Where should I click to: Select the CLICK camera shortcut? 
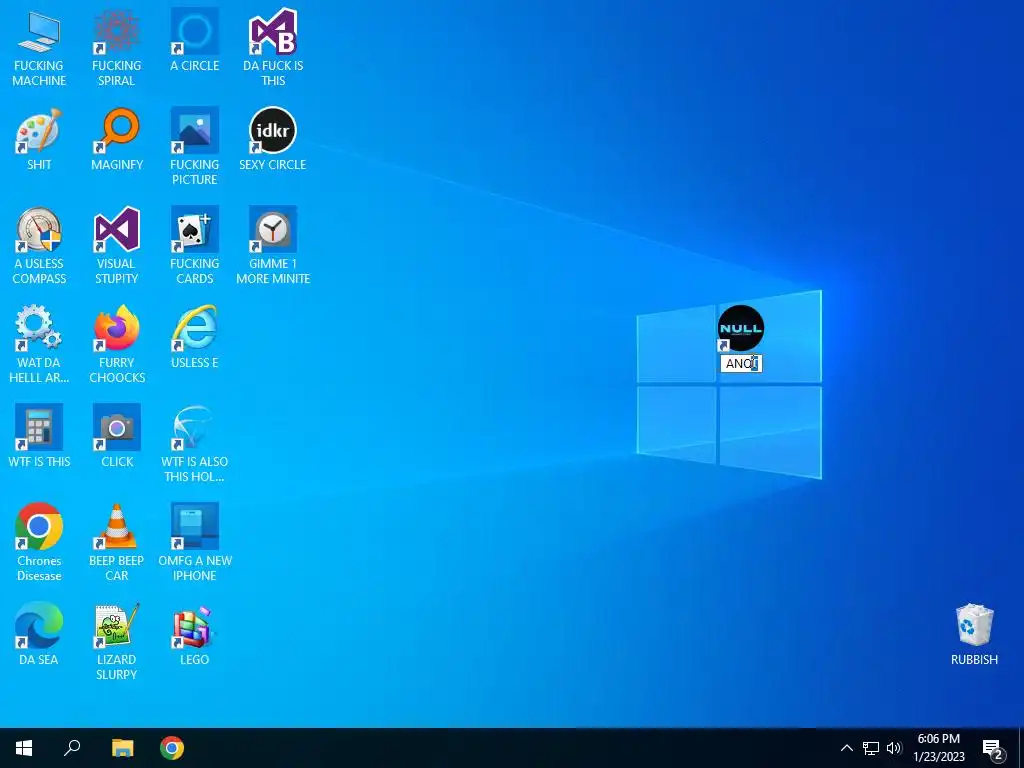coord(116,427)
